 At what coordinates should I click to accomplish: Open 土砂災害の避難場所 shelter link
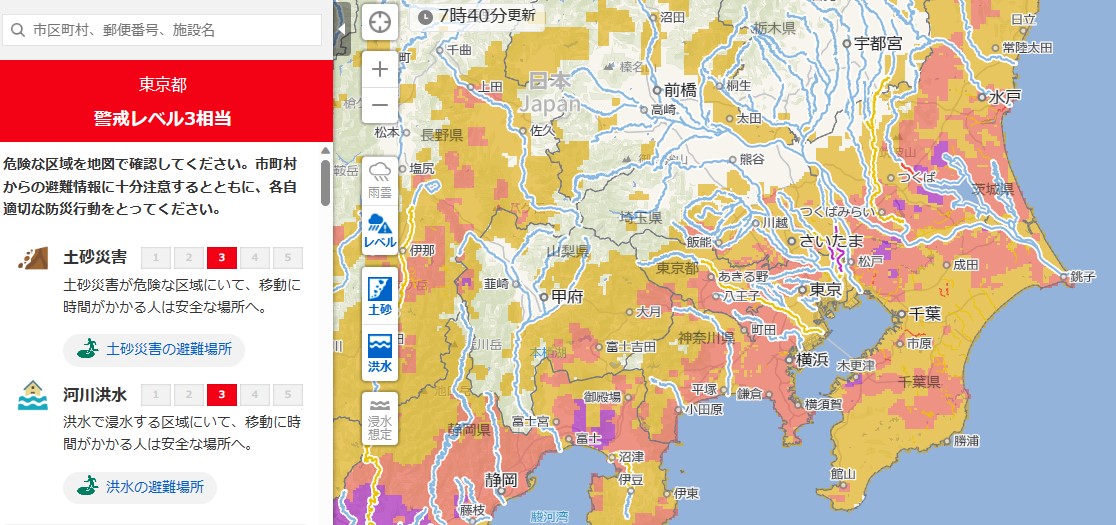[154, 350]
